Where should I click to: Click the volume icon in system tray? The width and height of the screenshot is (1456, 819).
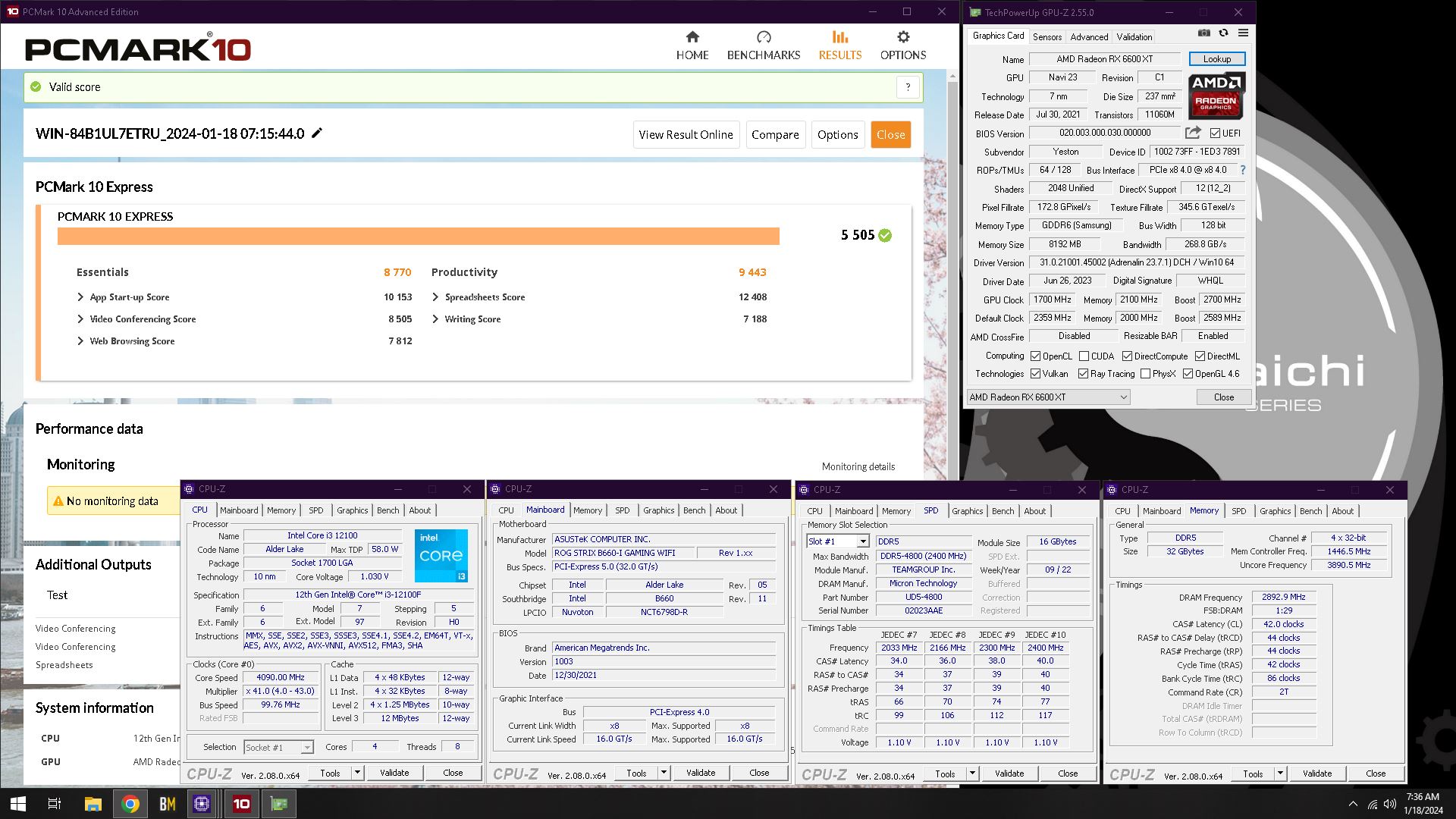1389,804
